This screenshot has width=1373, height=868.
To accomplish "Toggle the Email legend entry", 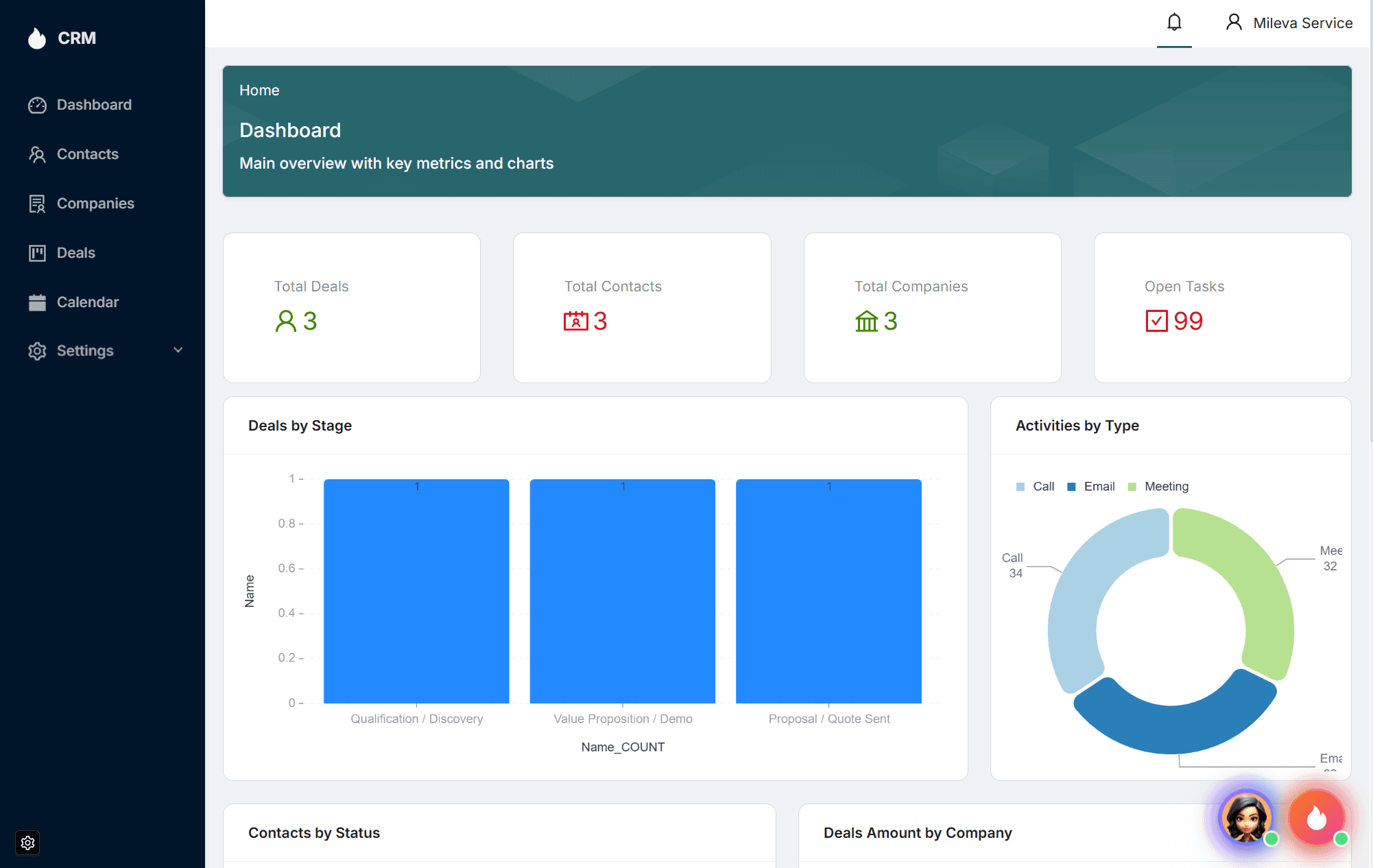I will pyautogui.click(x=1091, y=486).
